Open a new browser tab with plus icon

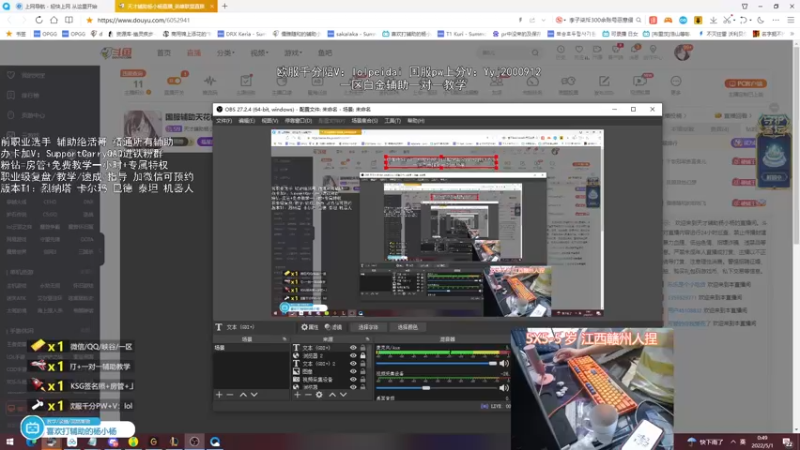click(224, 6)
